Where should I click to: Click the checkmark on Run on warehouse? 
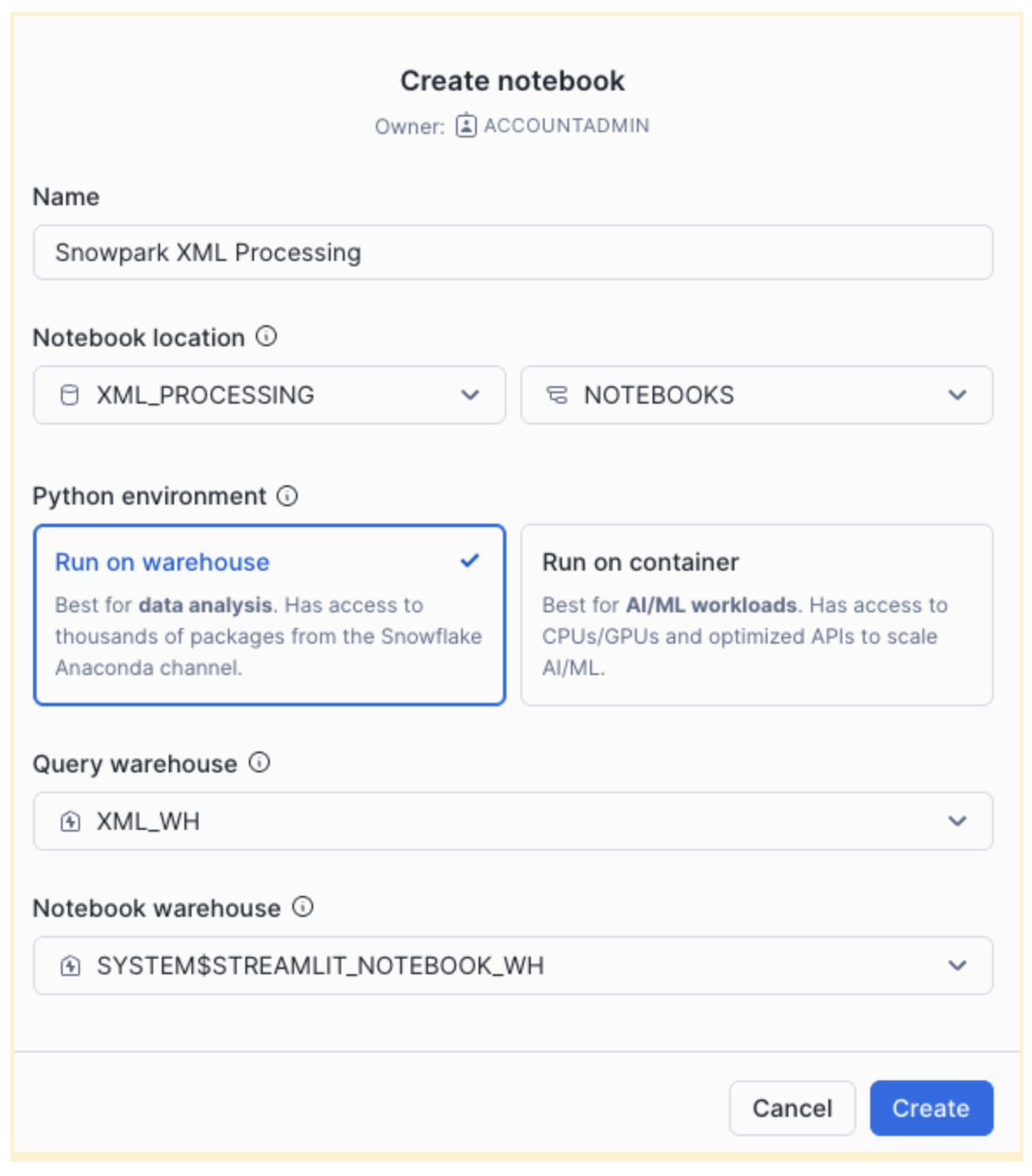[470, 561]
